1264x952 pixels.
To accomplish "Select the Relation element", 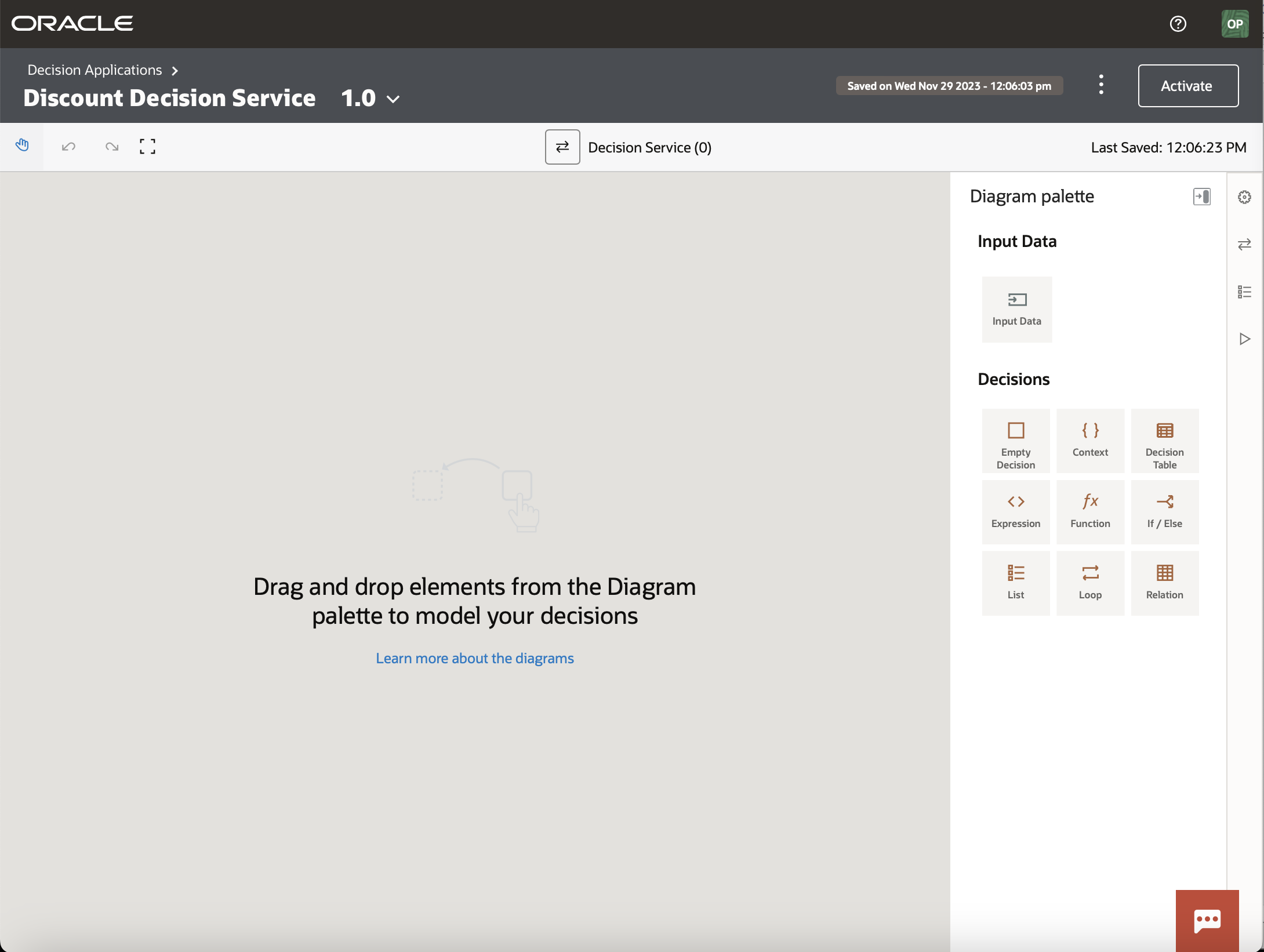I will (1164, 582).
